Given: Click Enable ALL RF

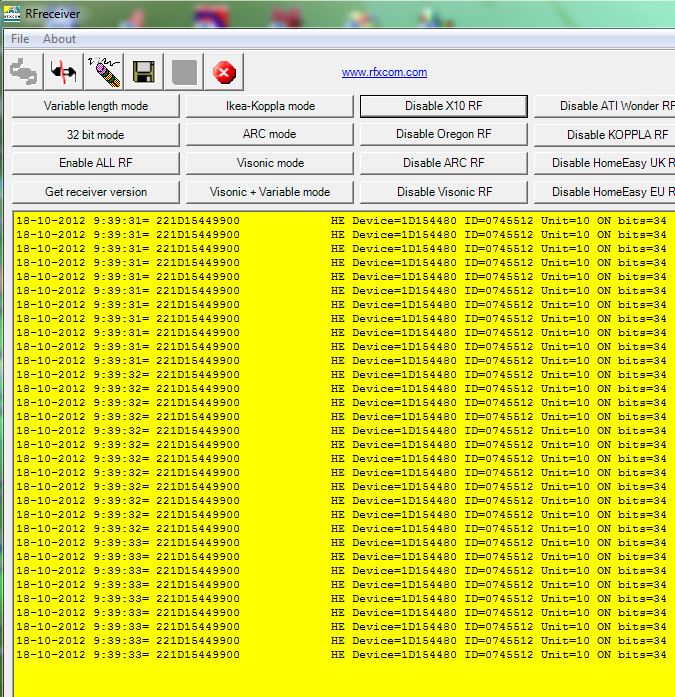Looking at the screenshot, I should [x=96, y=163].
